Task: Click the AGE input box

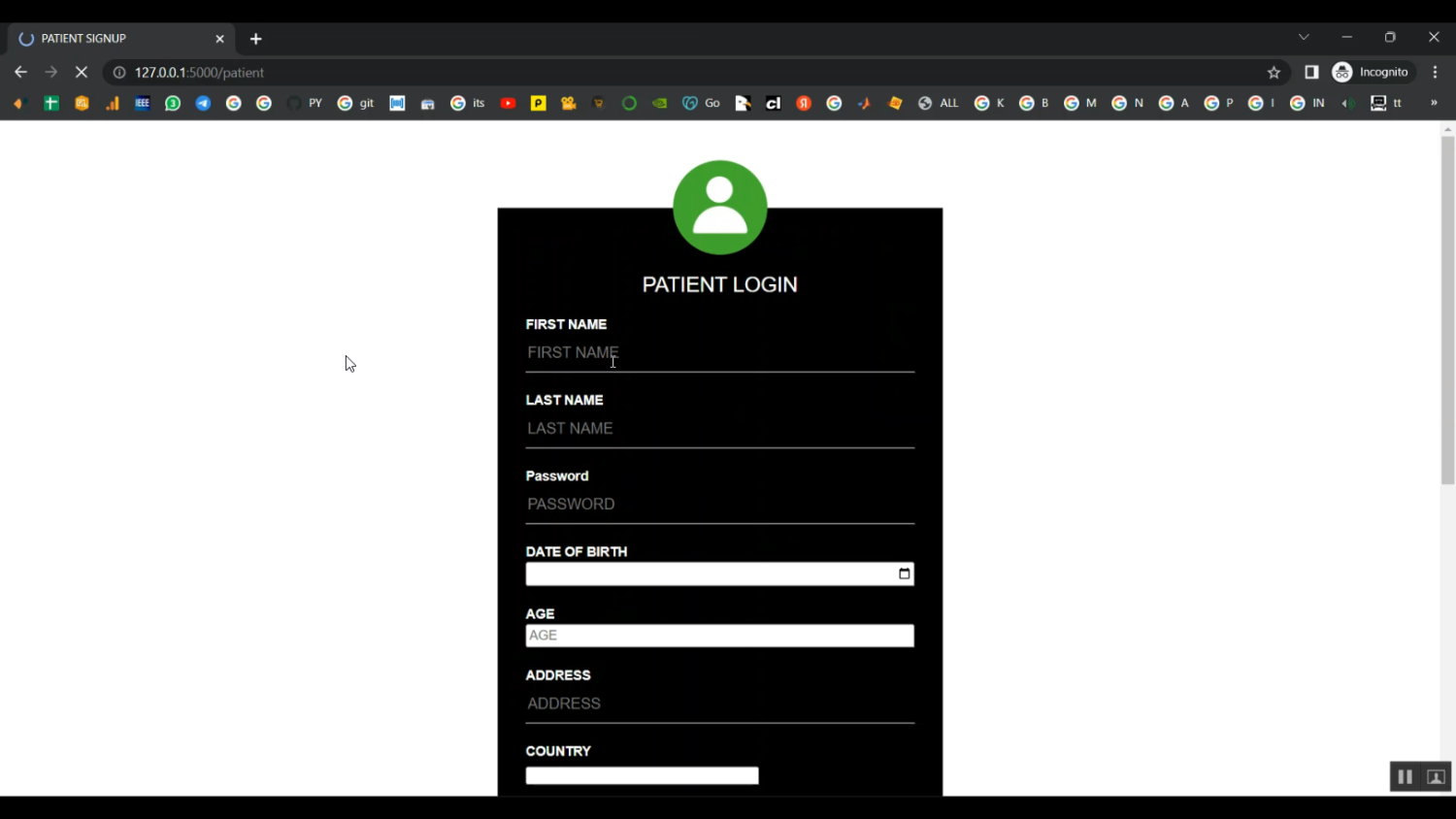Action: (x=720, y=636)
